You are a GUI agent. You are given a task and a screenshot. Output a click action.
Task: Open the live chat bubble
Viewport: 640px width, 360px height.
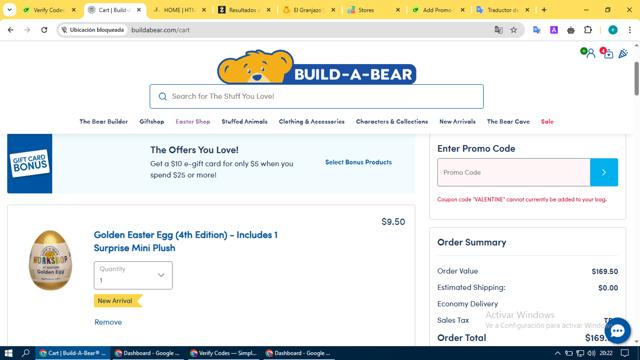(618, 331)
